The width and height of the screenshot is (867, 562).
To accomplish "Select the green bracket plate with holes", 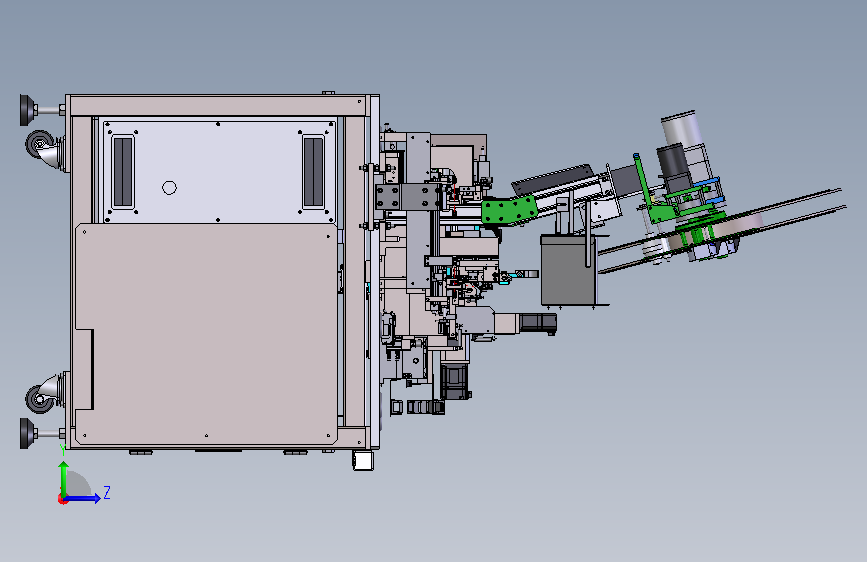I will coord(509,211).
